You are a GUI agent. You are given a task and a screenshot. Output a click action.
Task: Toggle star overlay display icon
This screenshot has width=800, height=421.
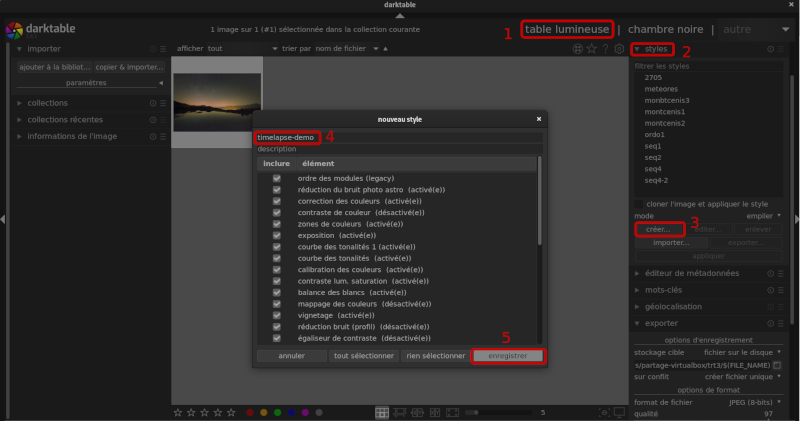tap(591, 49)
